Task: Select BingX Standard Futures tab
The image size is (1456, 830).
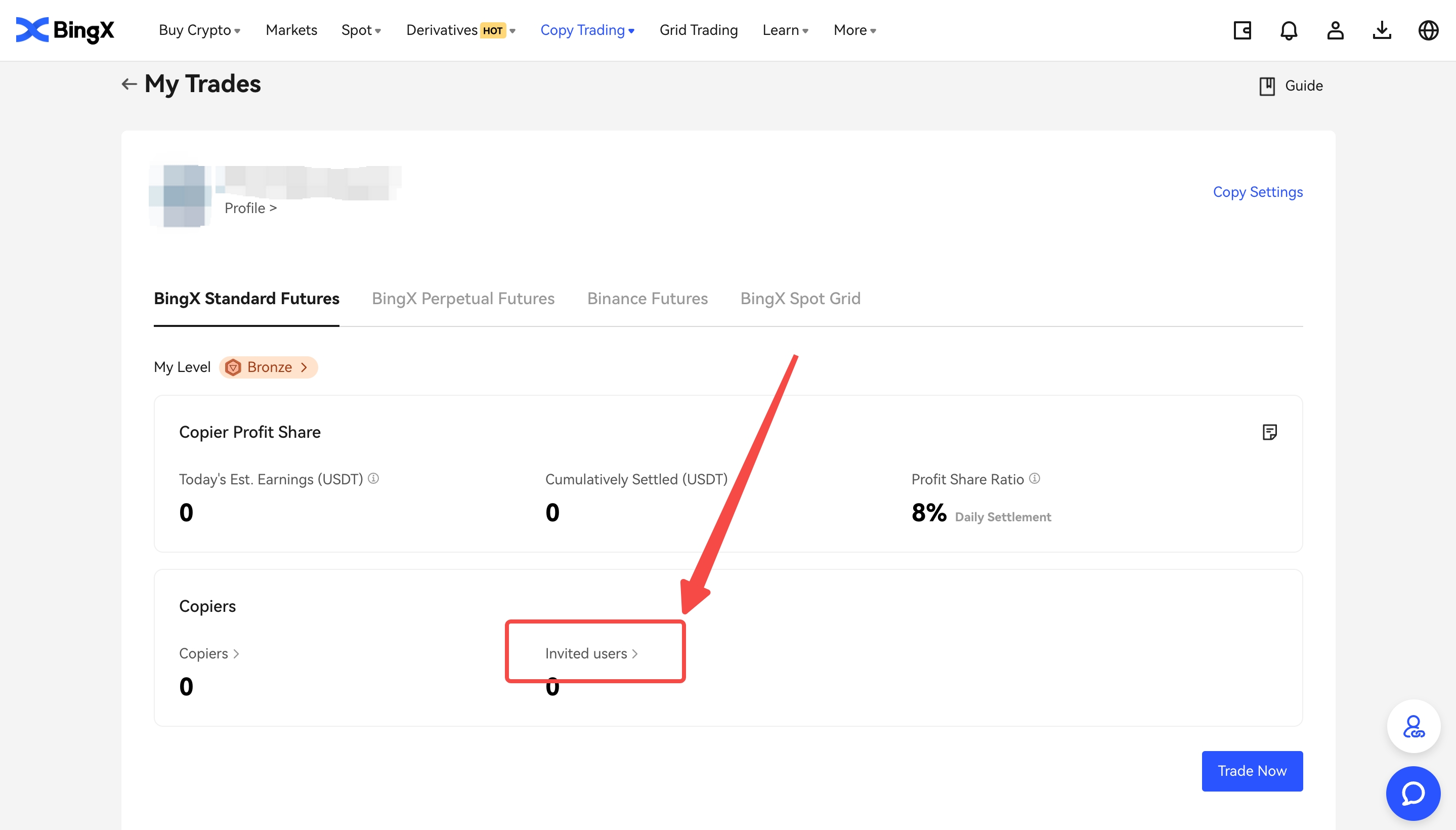Action: point(246,299)
